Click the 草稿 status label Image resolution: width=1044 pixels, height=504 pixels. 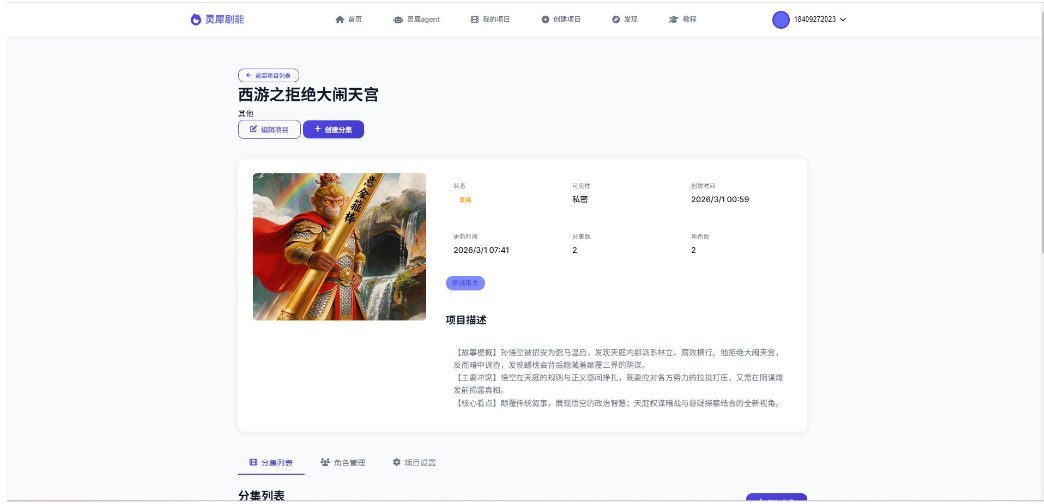(x=465, y=200)
